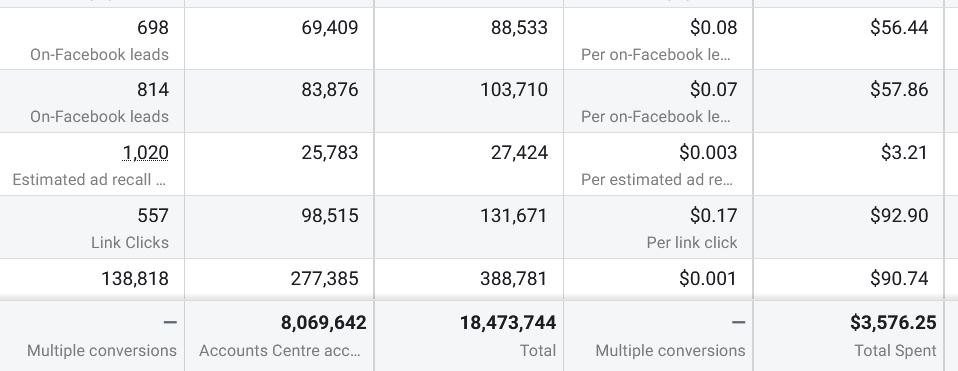The image size is (958, 371).
Task: Click the 88,533 impressions value
Action: coord(519,28)
